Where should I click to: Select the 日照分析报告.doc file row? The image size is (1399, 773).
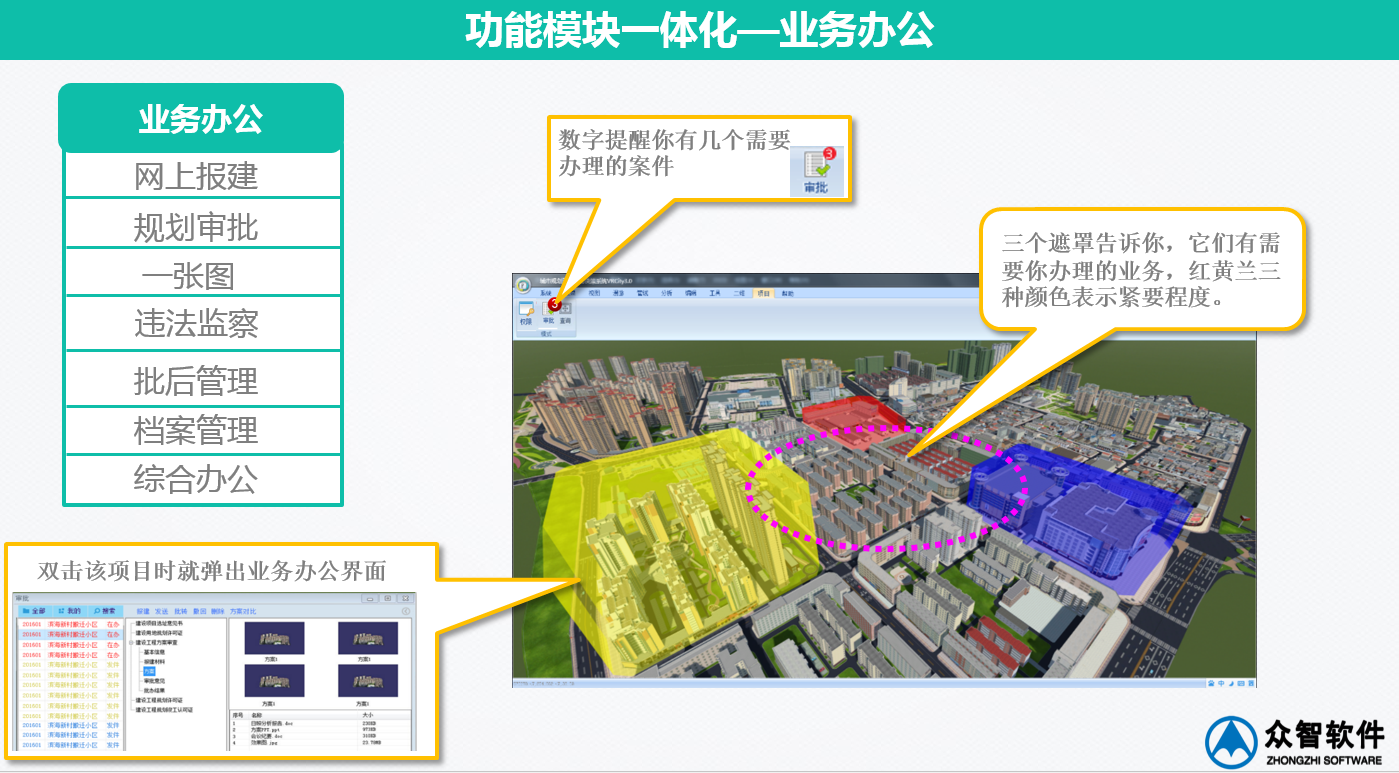(x=277, y=721)
